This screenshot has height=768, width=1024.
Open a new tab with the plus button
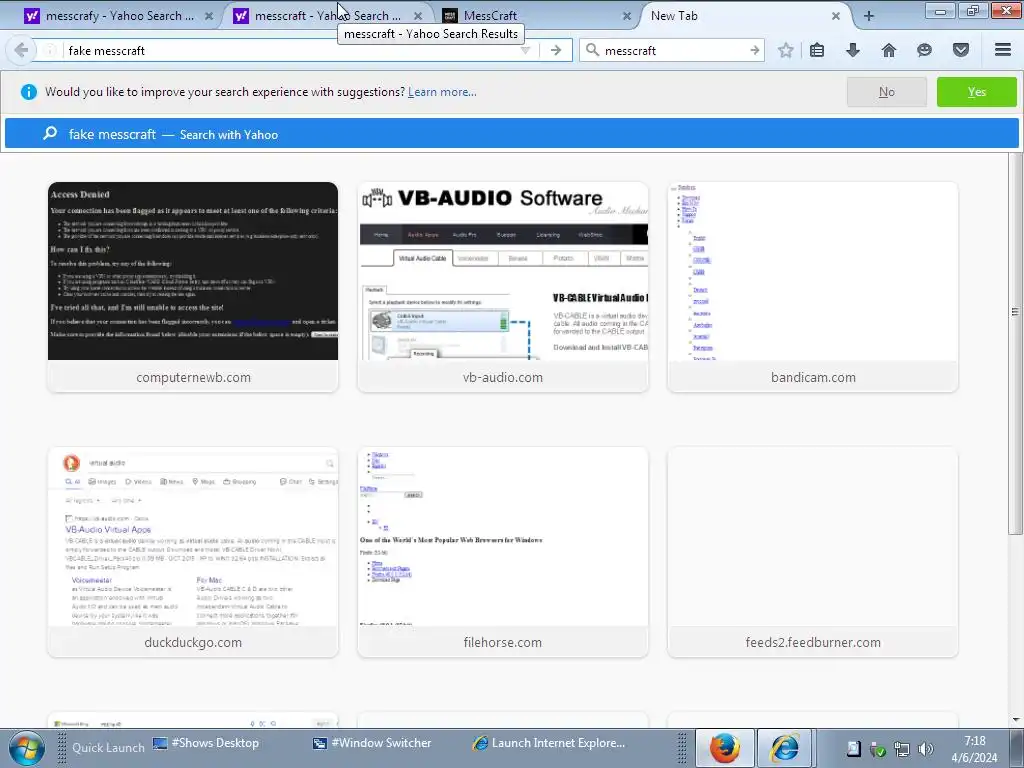[x=869, y=16]
